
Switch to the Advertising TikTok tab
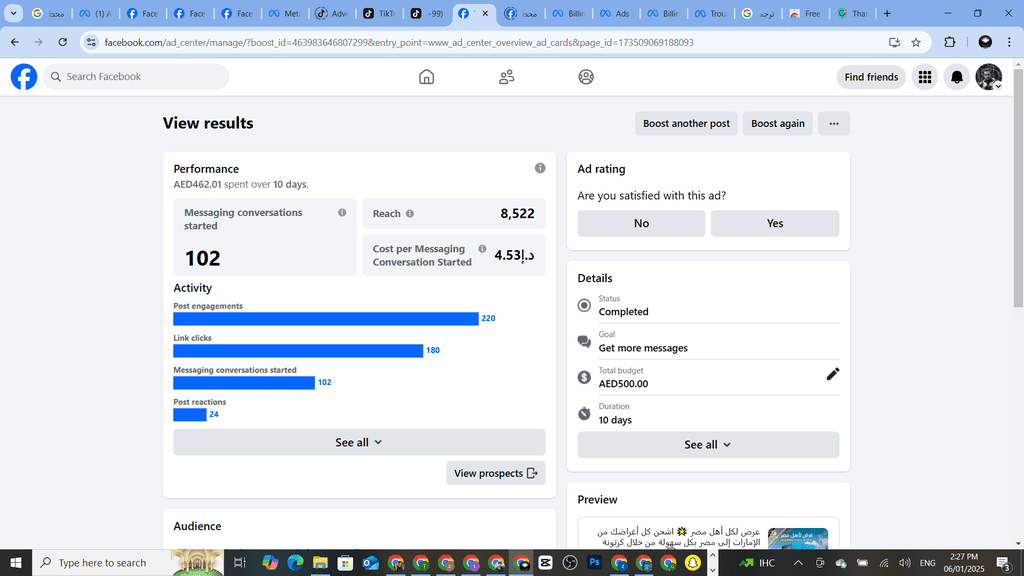332,13
